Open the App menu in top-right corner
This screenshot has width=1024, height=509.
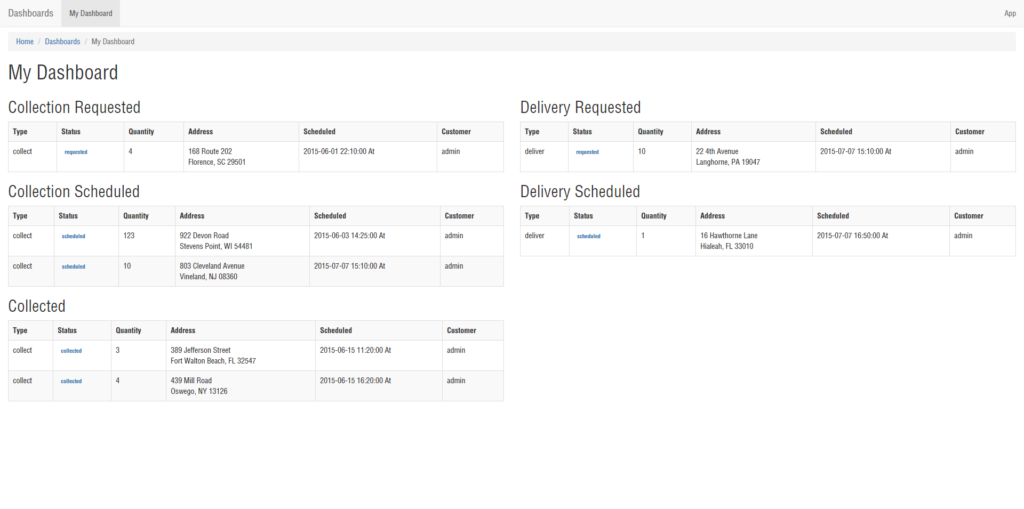click(x=1009, y=13)
